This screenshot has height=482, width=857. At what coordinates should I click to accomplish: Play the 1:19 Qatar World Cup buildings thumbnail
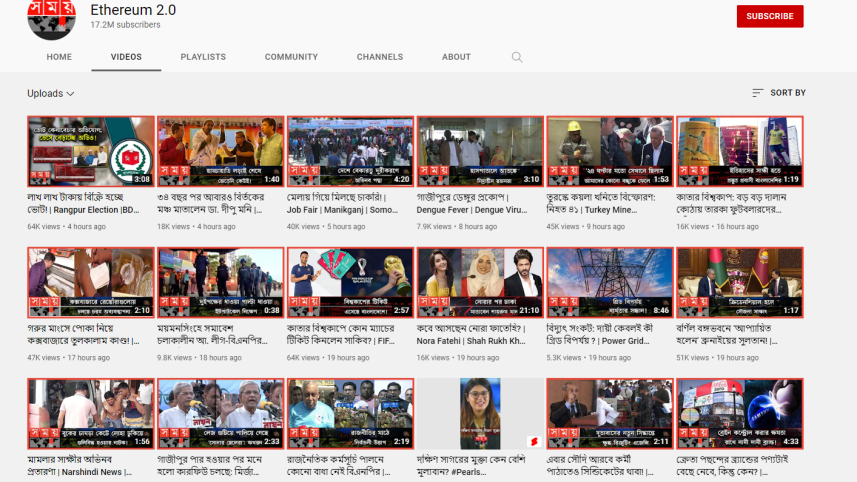click(740, 151)
